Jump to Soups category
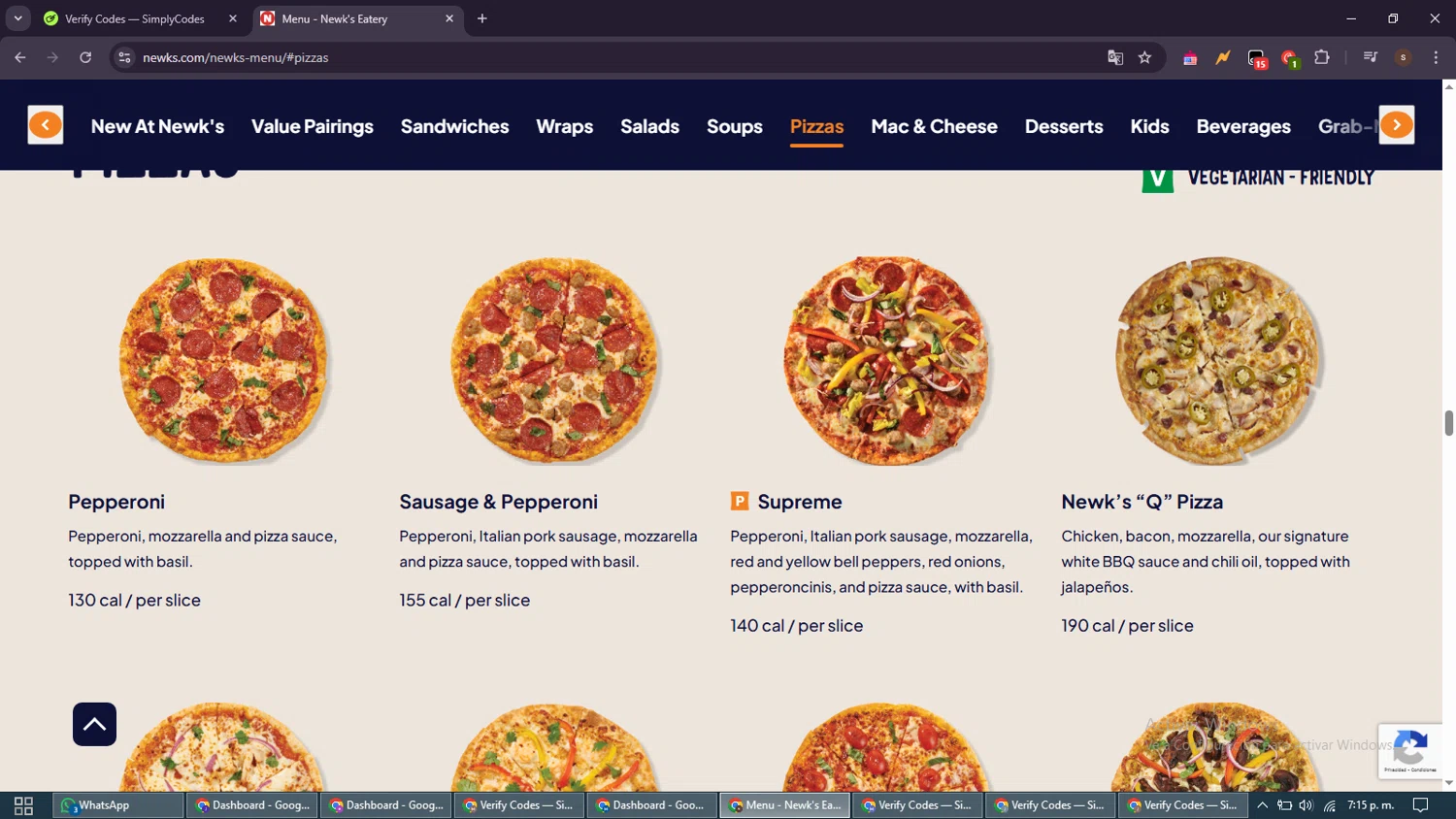The width and height of the screenshot is (1456, 819). pos(735,126)
